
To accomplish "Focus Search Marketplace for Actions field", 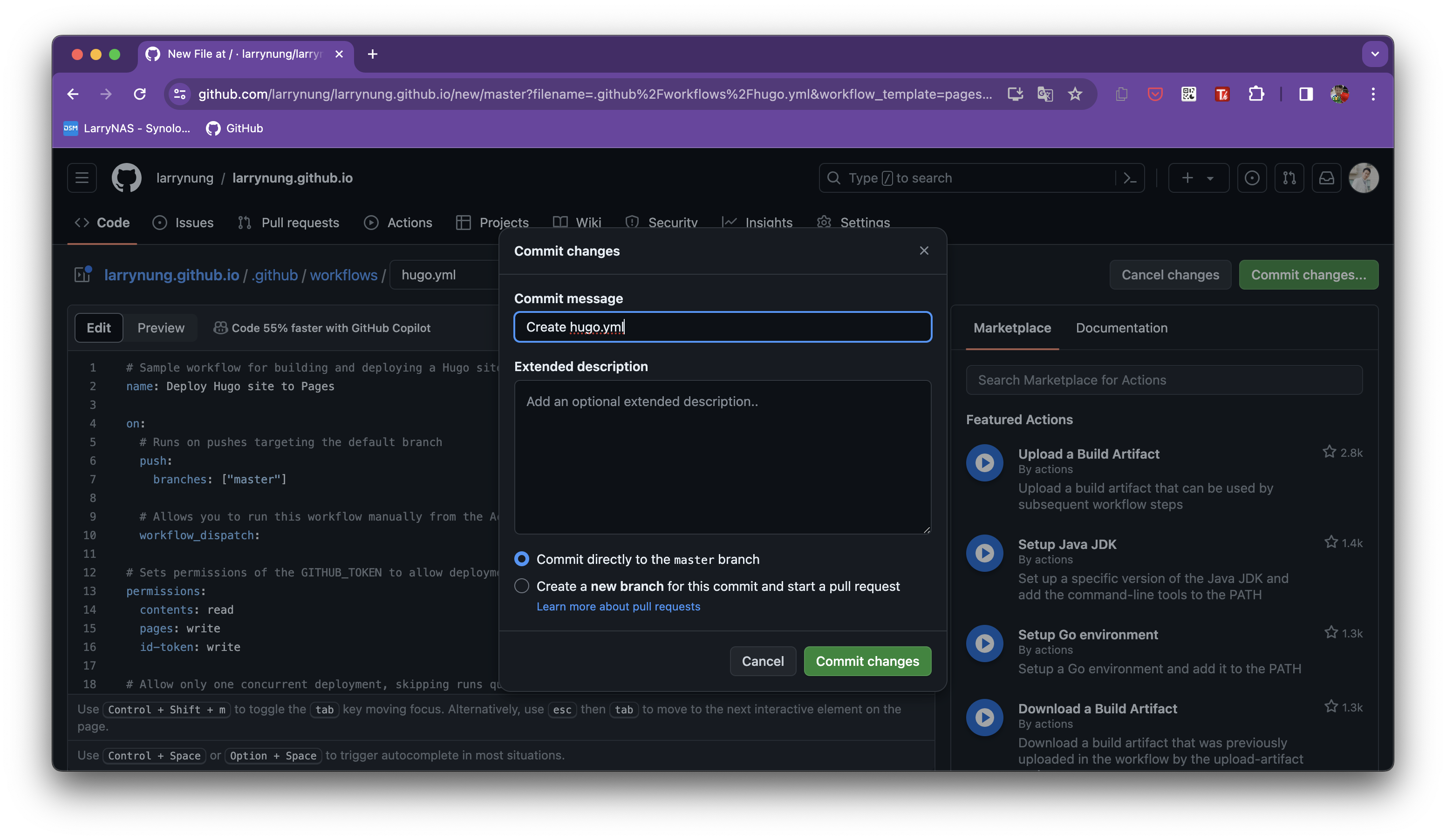I will pyautogui.click(x=1164, y=379).
